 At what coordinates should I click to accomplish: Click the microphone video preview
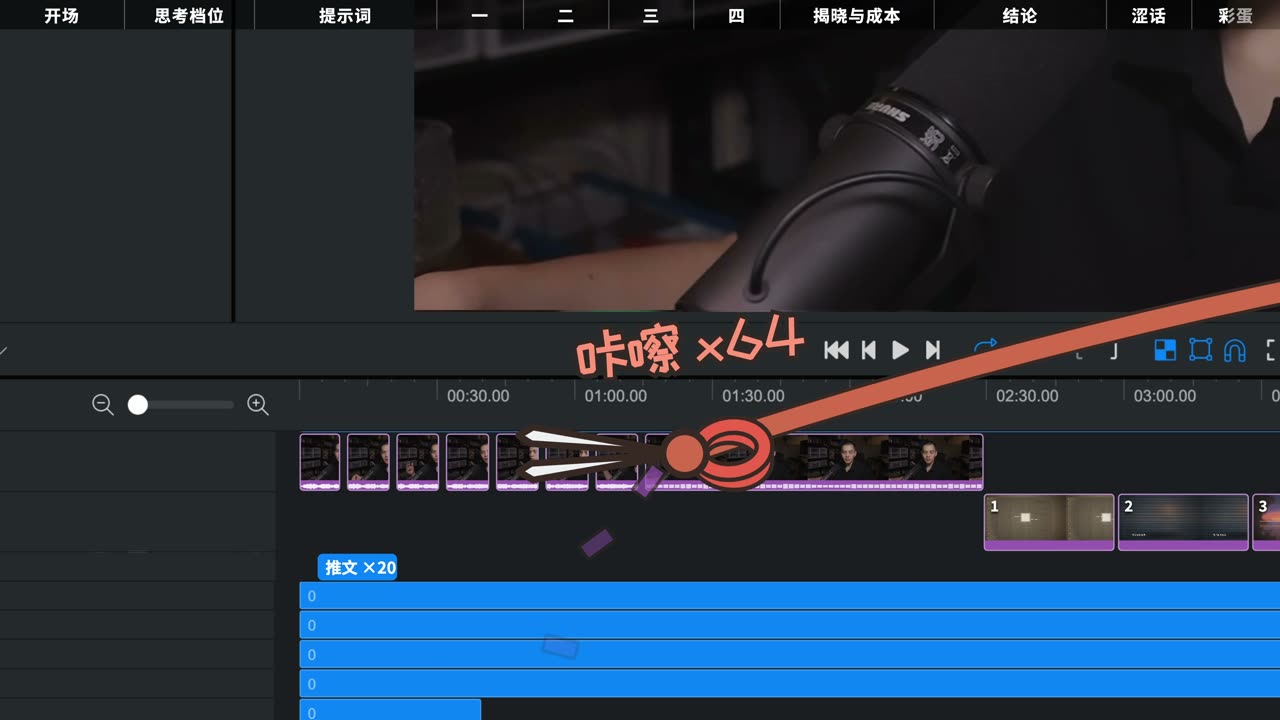[x=847, y=170]
